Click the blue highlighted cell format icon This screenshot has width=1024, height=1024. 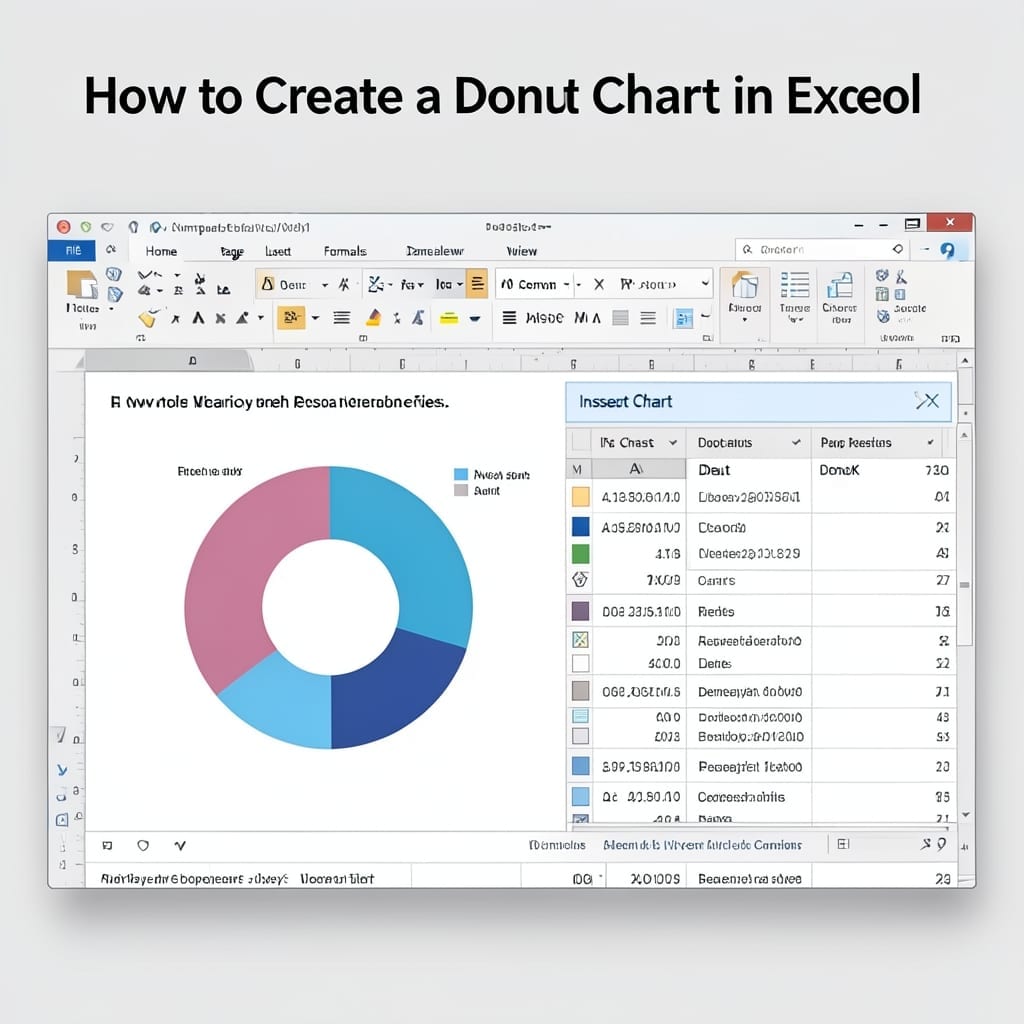(683, 319)
